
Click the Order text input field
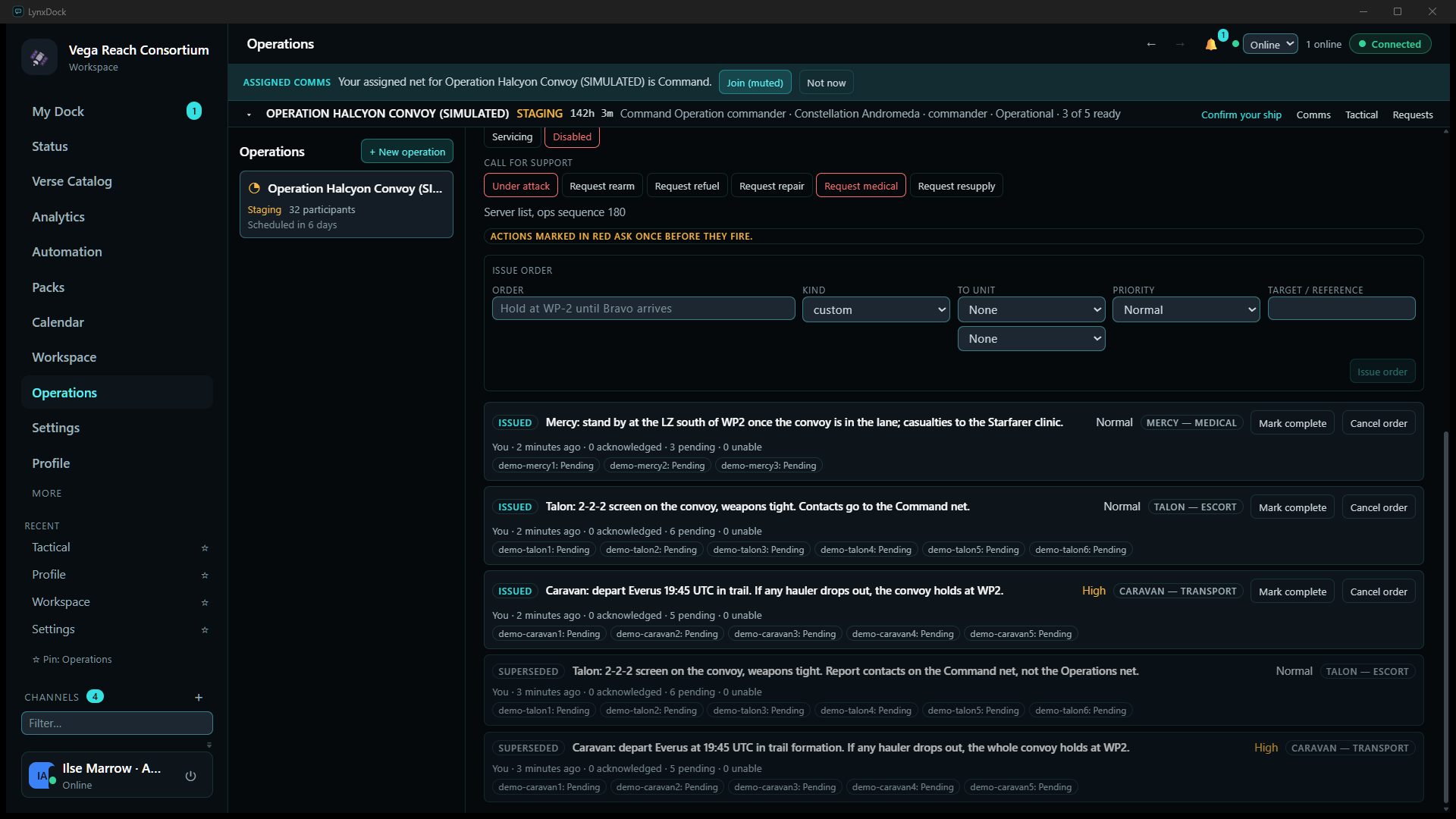click(x=643, y=309)
